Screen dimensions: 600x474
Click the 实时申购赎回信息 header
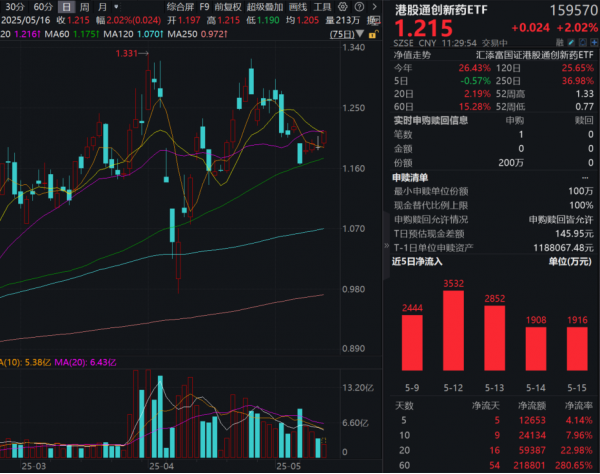click(x=431, y=121)
